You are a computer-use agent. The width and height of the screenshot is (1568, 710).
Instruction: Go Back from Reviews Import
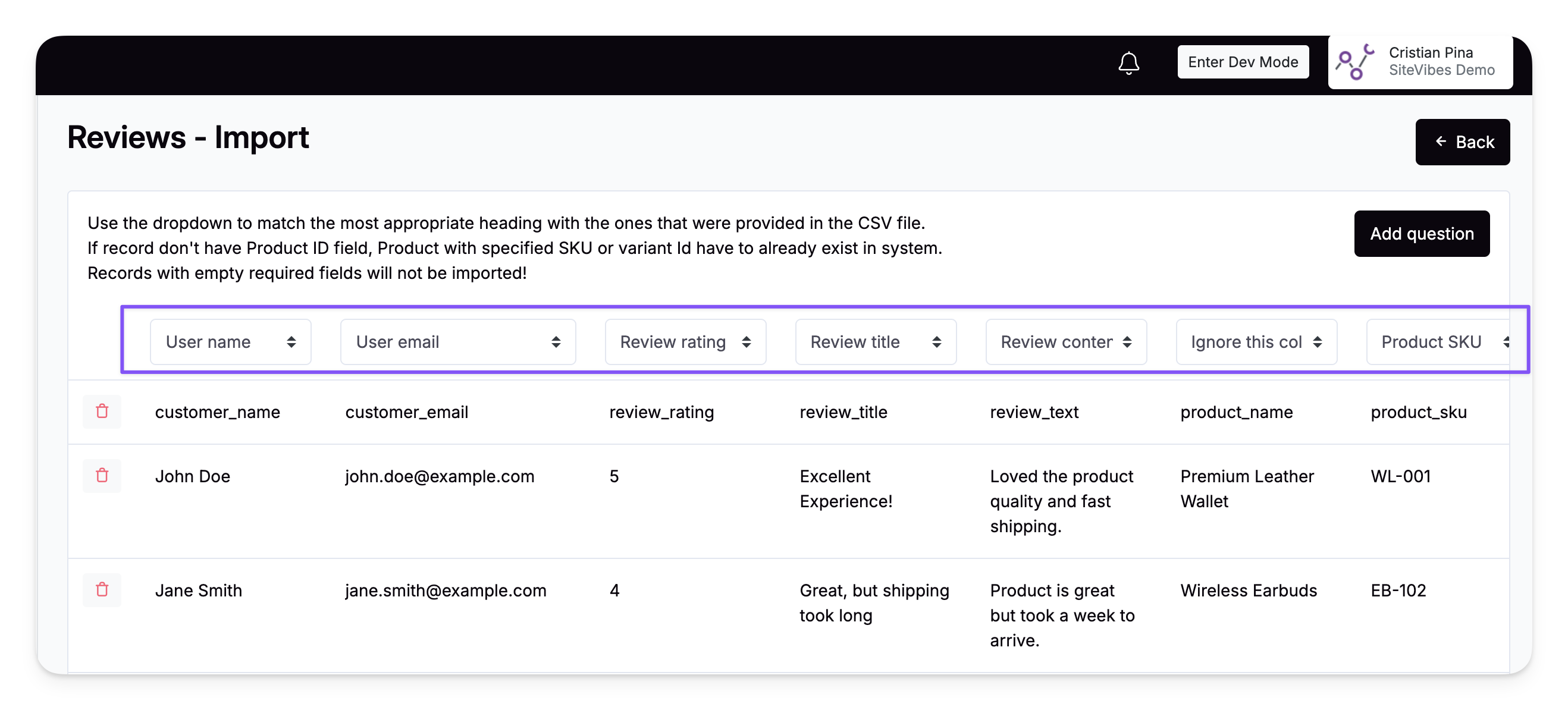(1462, 142)
